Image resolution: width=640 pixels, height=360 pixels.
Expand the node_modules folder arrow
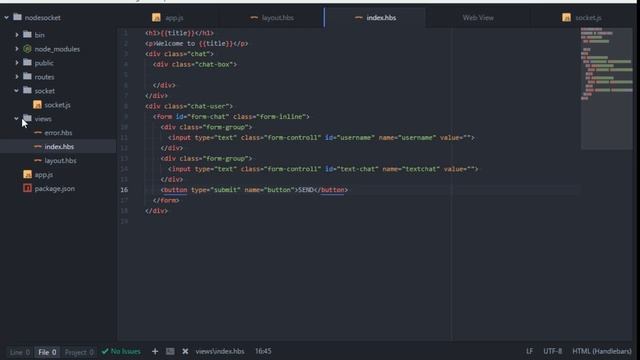point(17,49)
